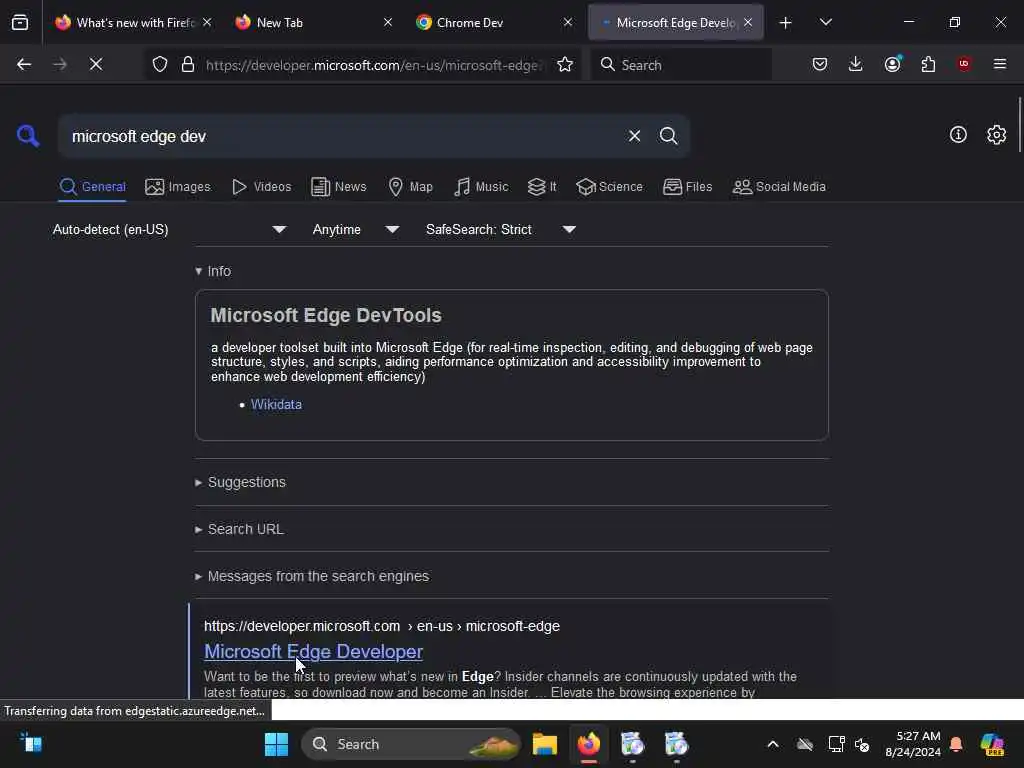1024x768 pixels.
Task: Open the clock showing 5:27 AM
Action: pyautogui.click(x=912, y=744)
